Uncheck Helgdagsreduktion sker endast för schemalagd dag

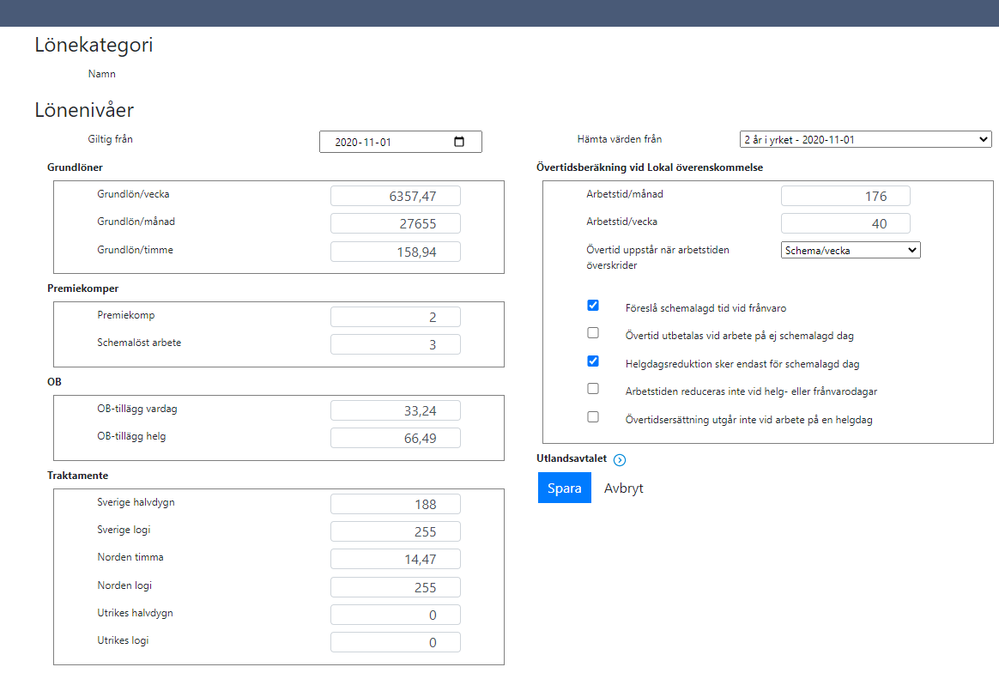coord(593,361)
